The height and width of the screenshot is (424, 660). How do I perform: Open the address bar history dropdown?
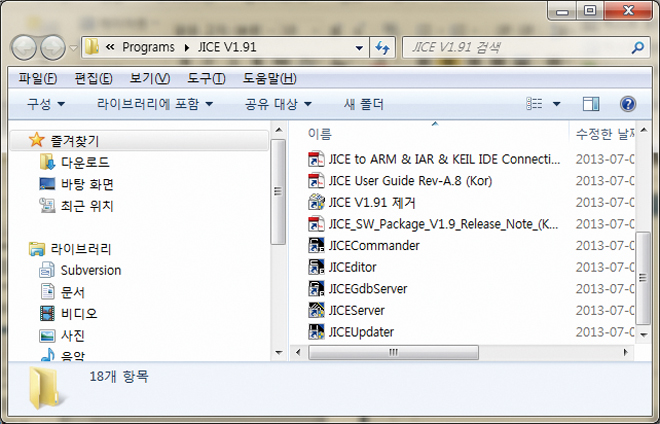pos(359,48)
